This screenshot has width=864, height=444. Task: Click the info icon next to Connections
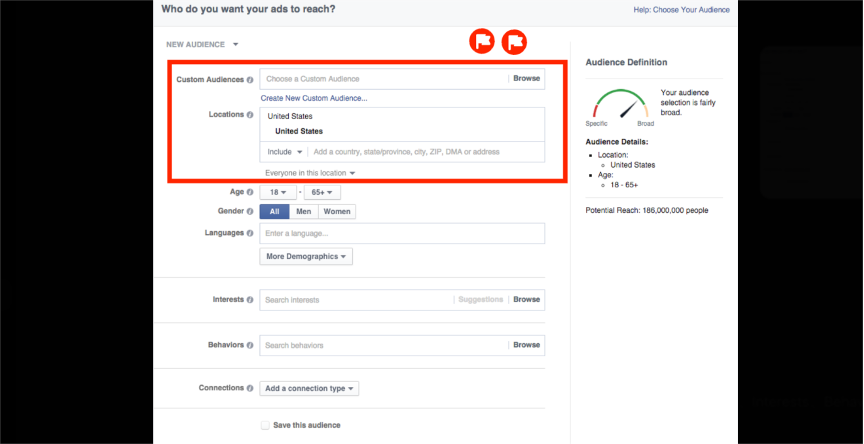point(250,388)
